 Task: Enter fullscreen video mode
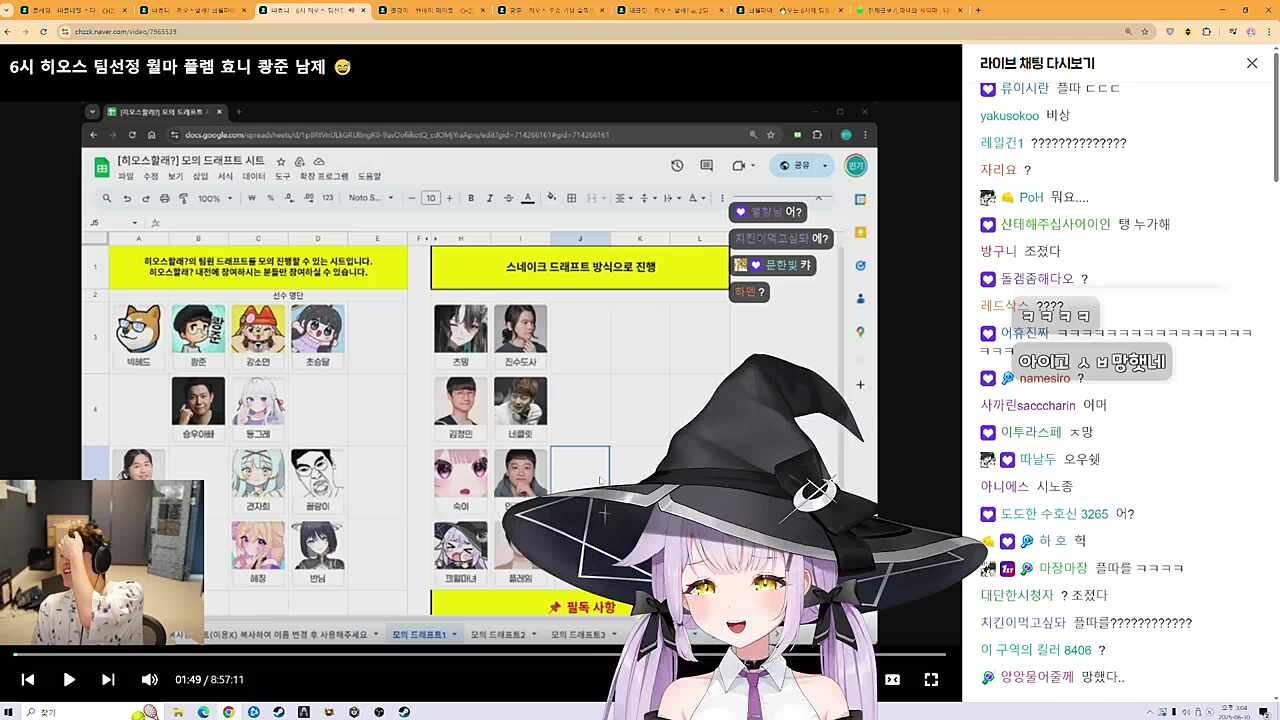931,680
